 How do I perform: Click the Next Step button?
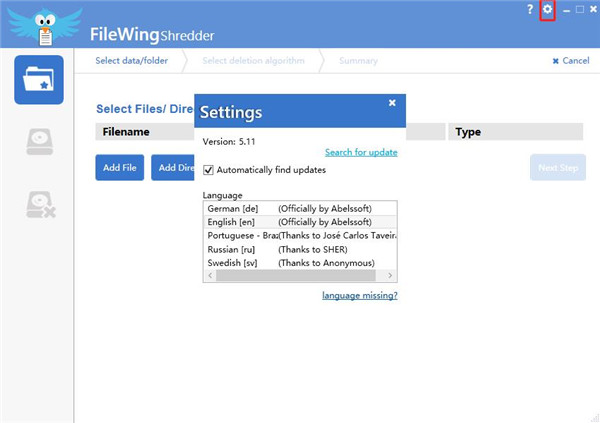tap(558, 167)
